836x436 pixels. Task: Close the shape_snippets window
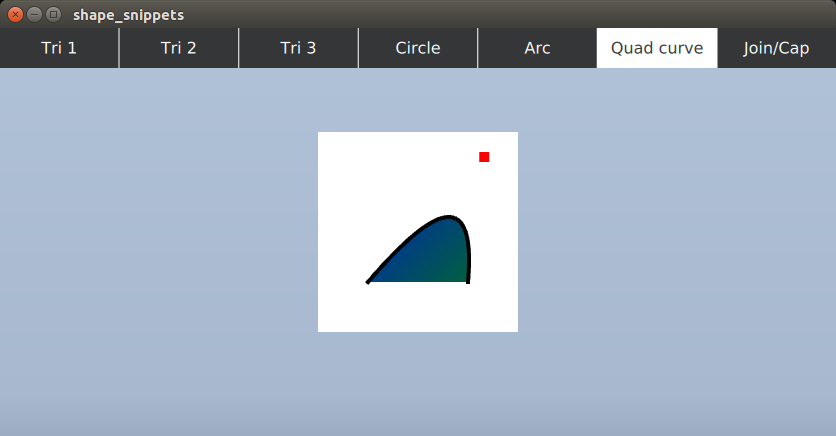pos(15,15)
